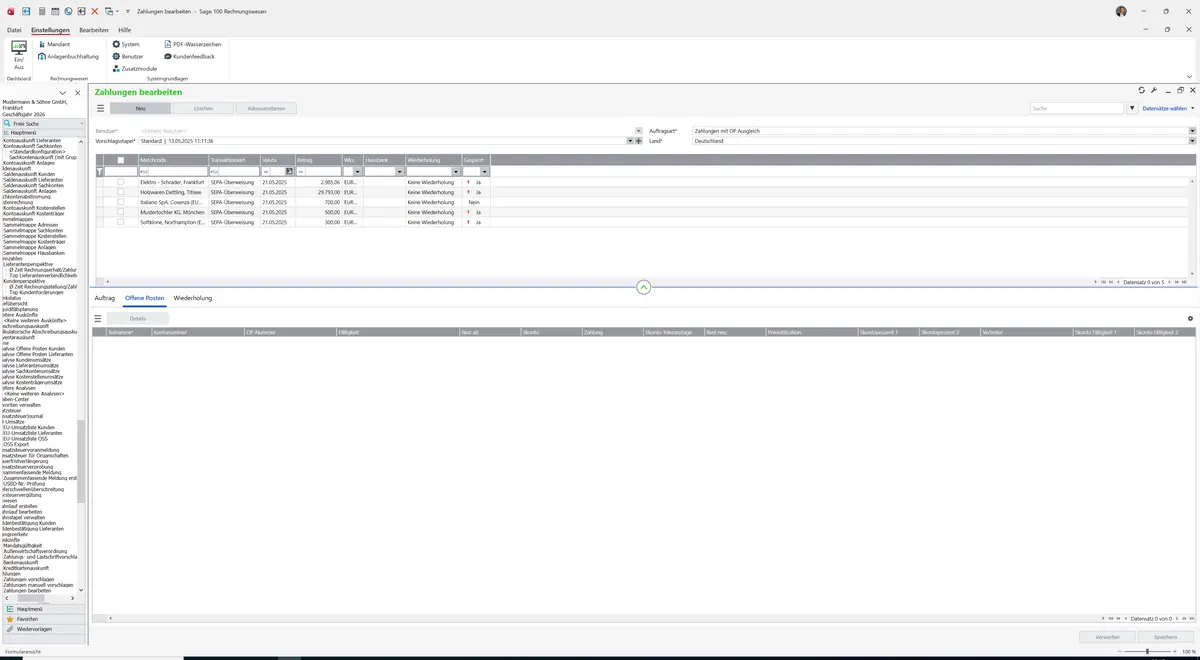1200x660 pixels.
Task: Click into the Suche search field
Action: (1077, 108)
